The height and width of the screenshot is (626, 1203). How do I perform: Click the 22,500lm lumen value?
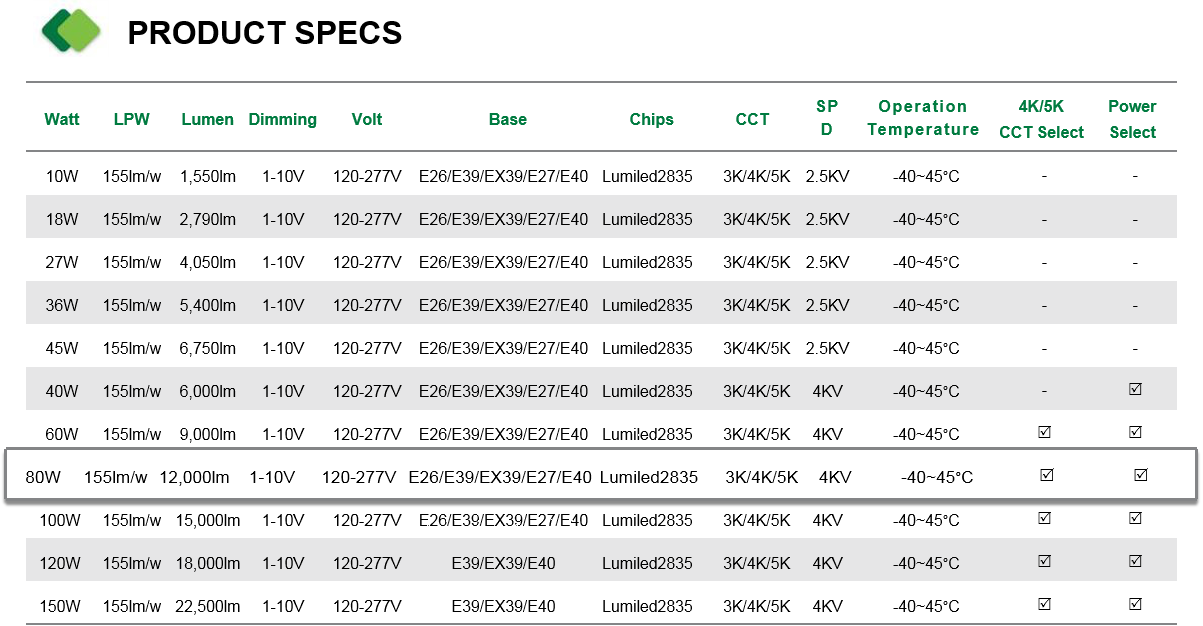pyautogui.click(x=210, y=606)
